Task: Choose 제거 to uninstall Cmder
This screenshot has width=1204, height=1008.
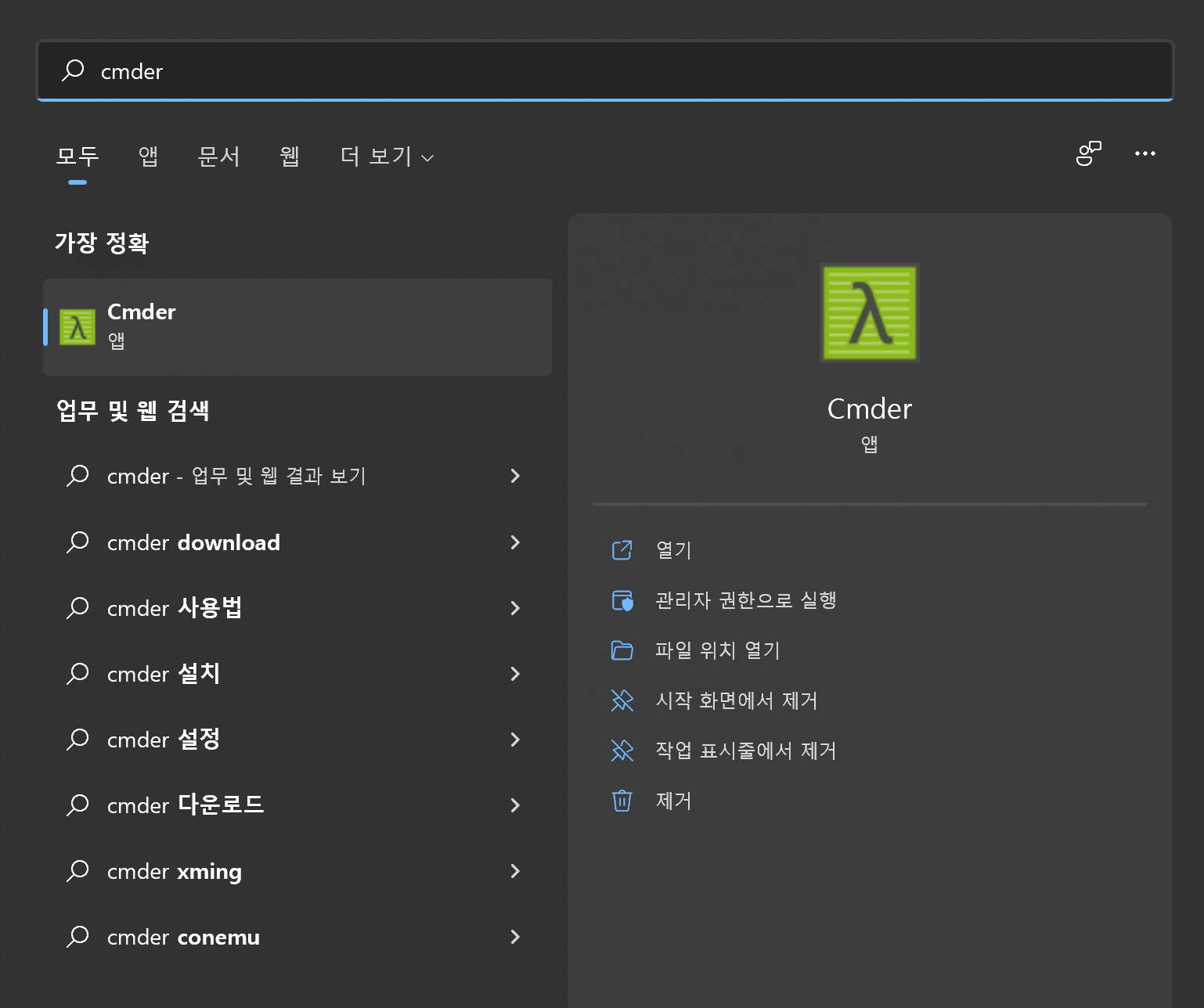Action: [674, 801]
